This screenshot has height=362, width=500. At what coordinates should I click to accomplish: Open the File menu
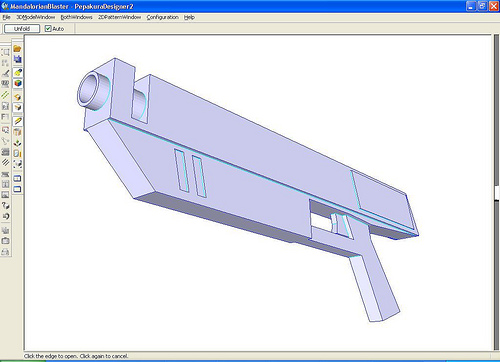click(6, 17)
